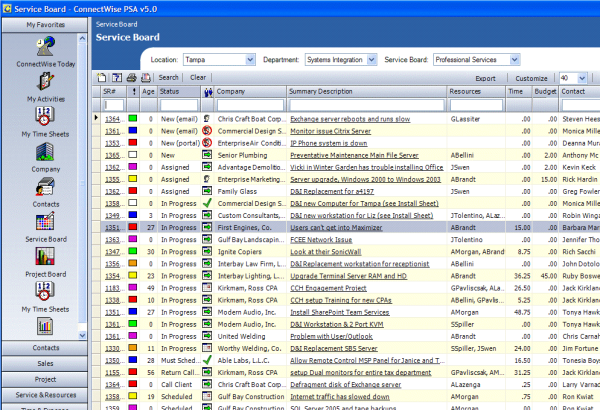Sort by the priority exclamation column header
Viewport: 600px width, 410px height.
[133, 92]
